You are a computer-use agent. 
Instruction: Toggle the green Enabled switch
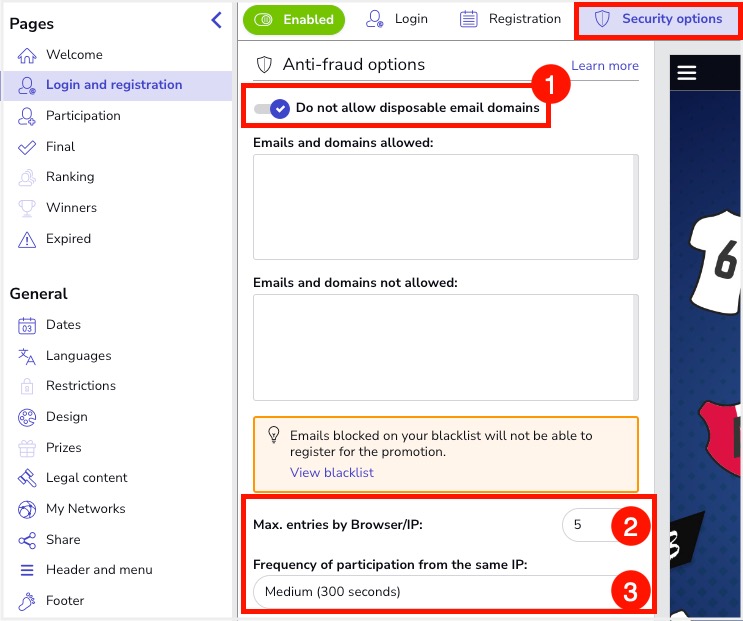click(294, 20)
